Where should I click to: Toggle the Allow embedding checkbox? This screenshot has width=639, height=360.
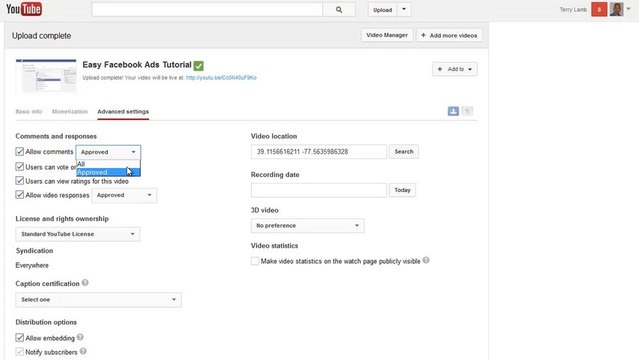(x=20, y=338)
